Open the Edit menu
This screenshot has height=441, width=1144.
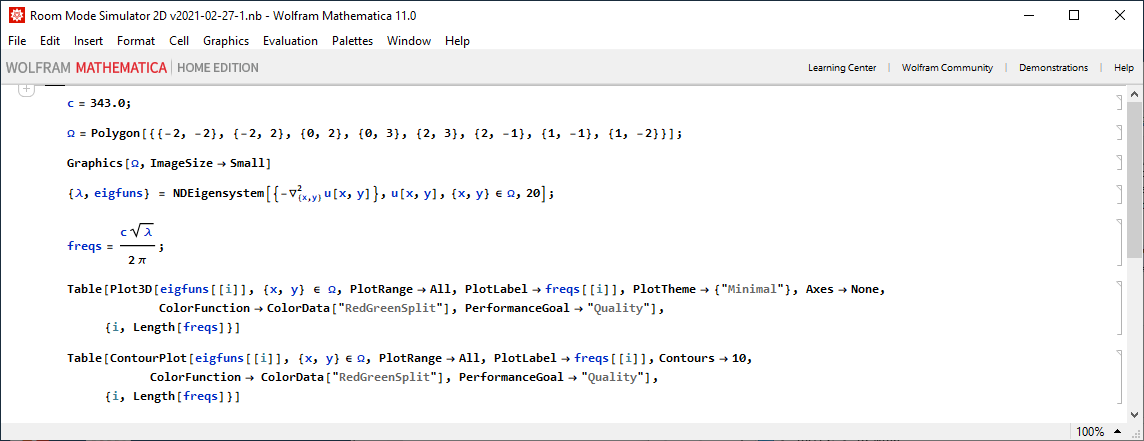click(x=50, y=41)
